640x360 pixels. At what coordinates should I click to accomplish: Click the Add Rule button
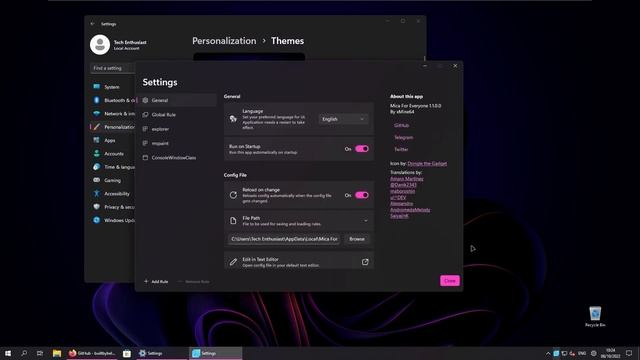click(x=156, y=282)
